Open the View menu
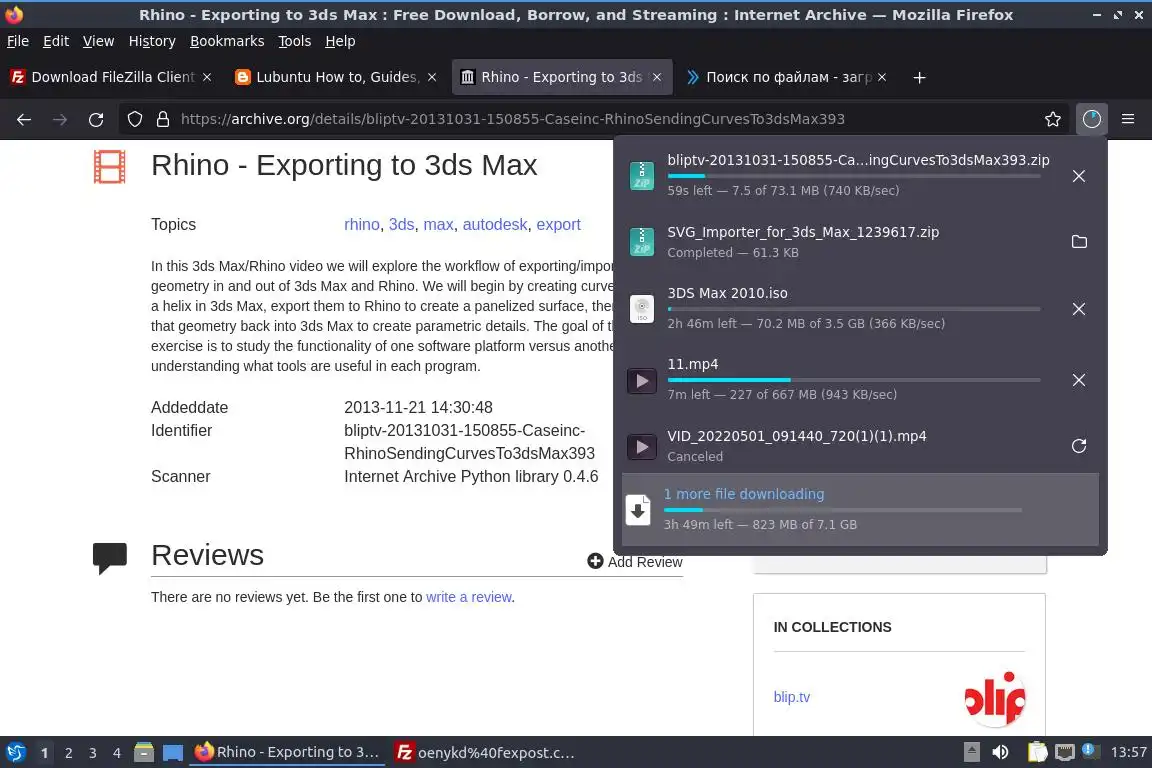 (98, 41)
